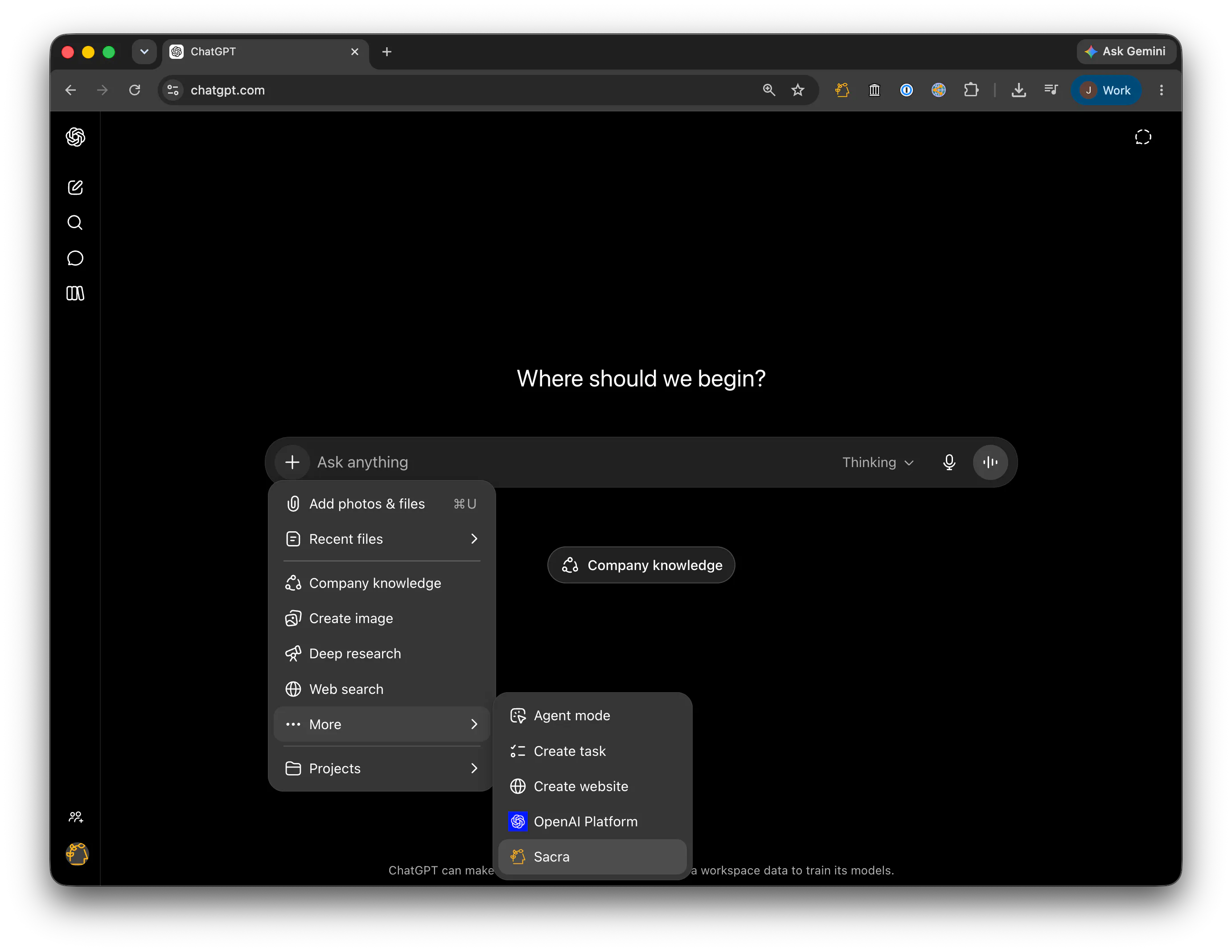Click the ChatGPT logo in the sidebar
The width and height of the screenshot is (1232, 952).
(75, 137)
